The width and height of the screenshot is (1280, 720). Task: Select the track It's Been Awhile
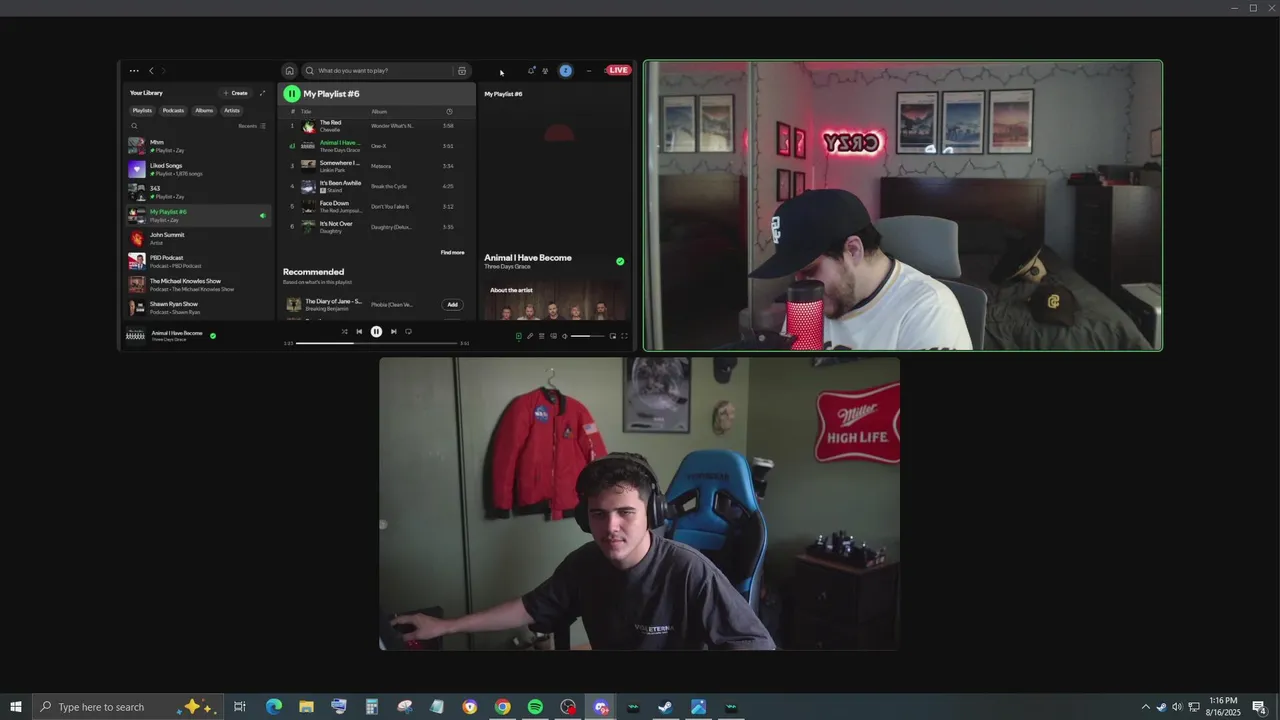pos(376,186)
